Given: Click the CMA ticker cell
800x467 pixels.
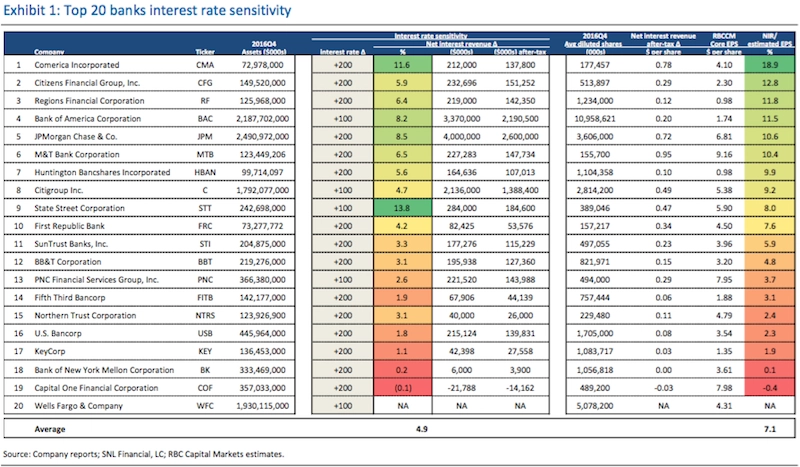Looking at the screenshot, I should click(205, 65).
